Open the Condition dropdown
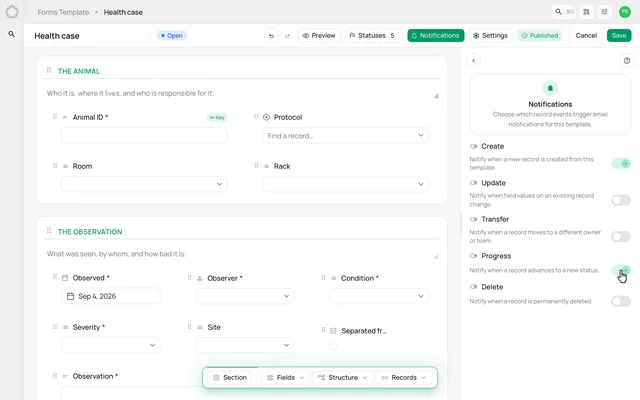Image resolution: width=640 pixels, height=400 pixels. click(x=379, y=296)
